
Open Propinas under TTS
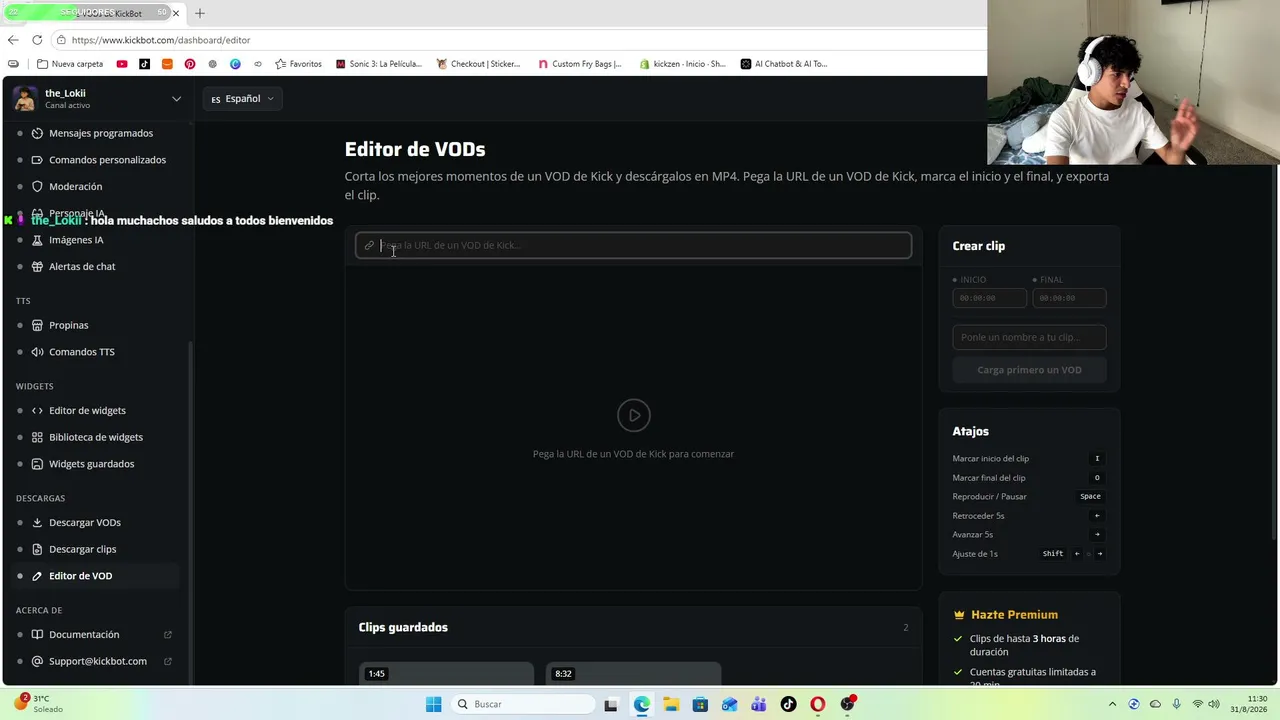69,325
